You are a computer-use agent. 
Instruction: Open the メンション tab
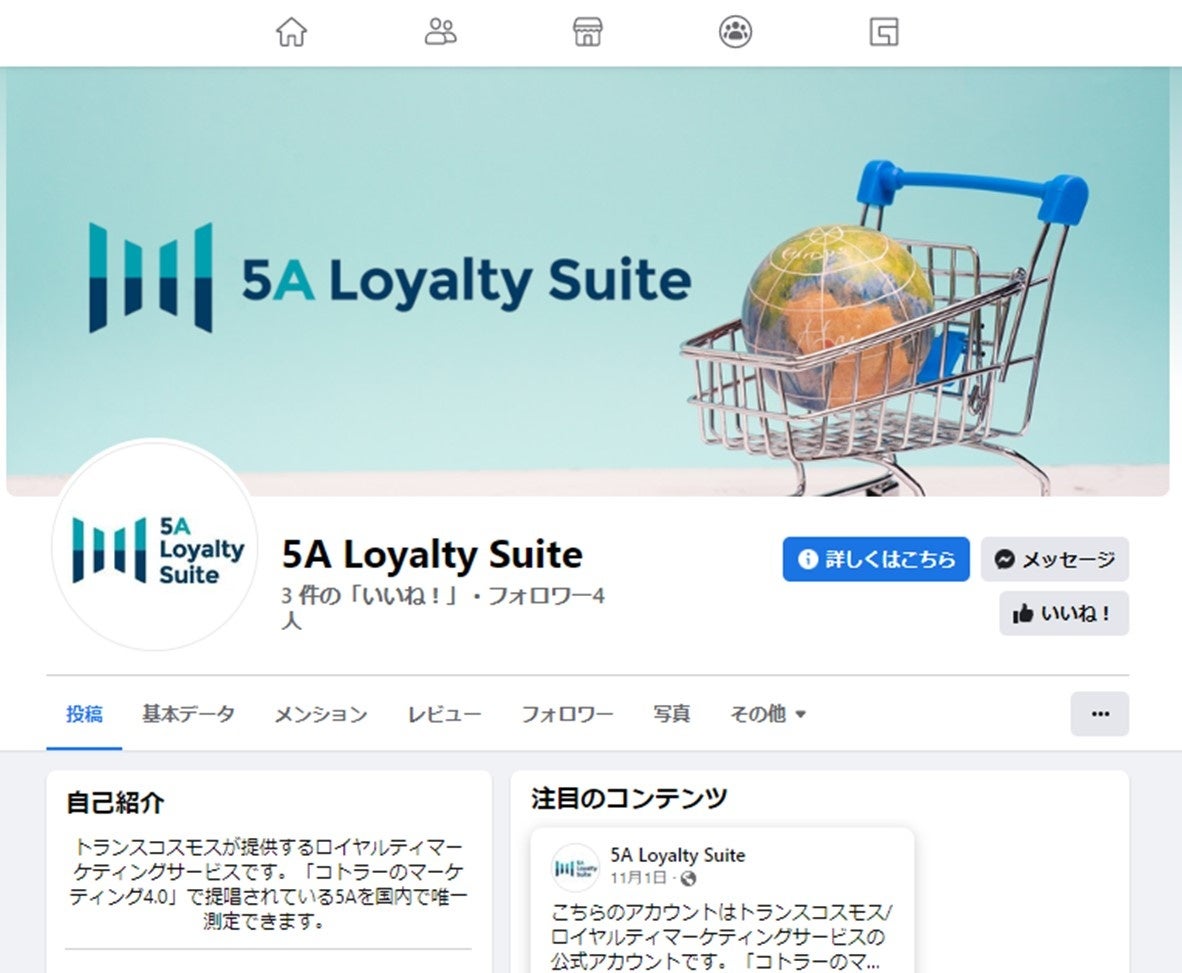(320, 714)
